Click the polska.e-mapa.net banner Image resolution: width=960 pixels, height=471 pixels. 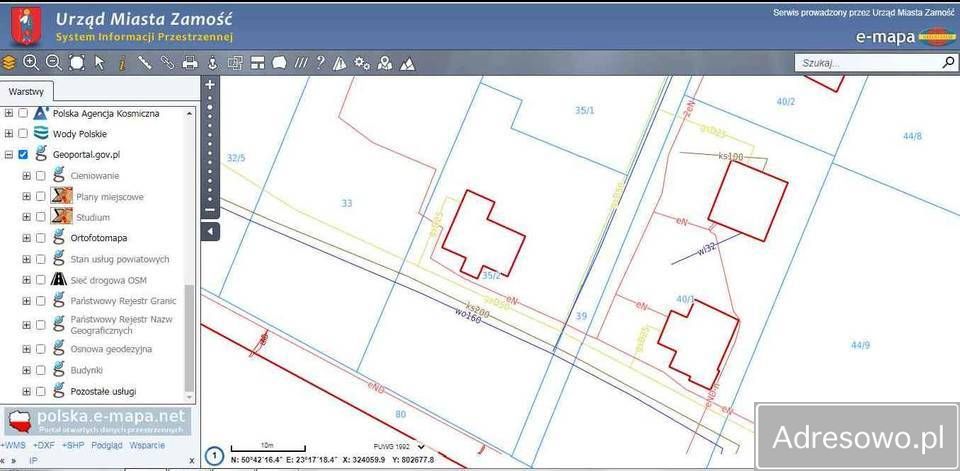click(x=98, y=420)
